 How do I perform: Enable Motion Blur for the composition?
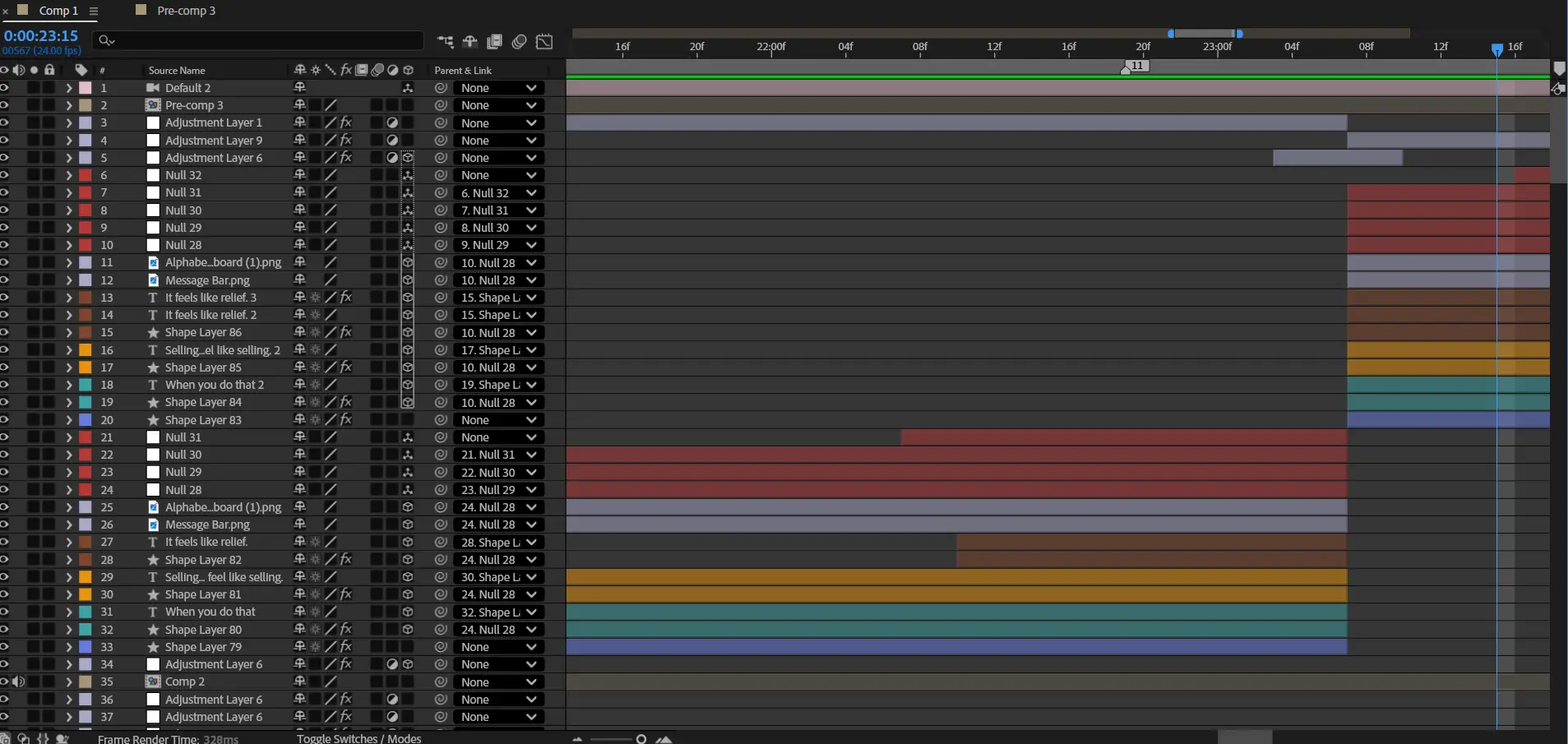(519, 42)
